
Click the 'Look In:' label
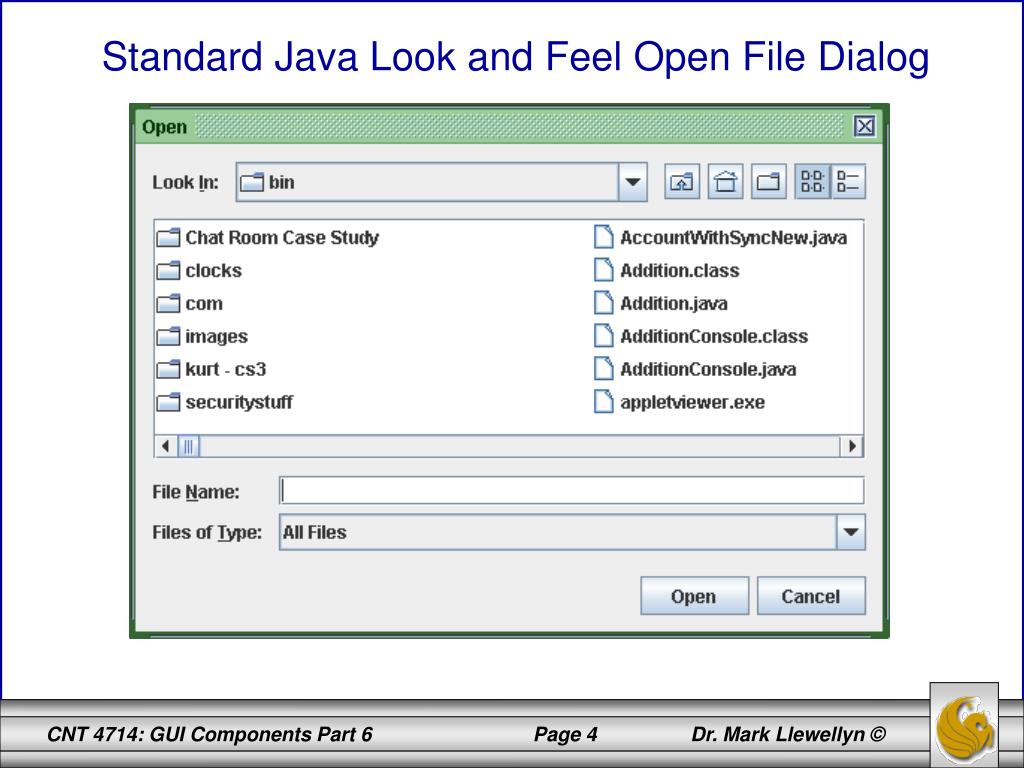185,182
